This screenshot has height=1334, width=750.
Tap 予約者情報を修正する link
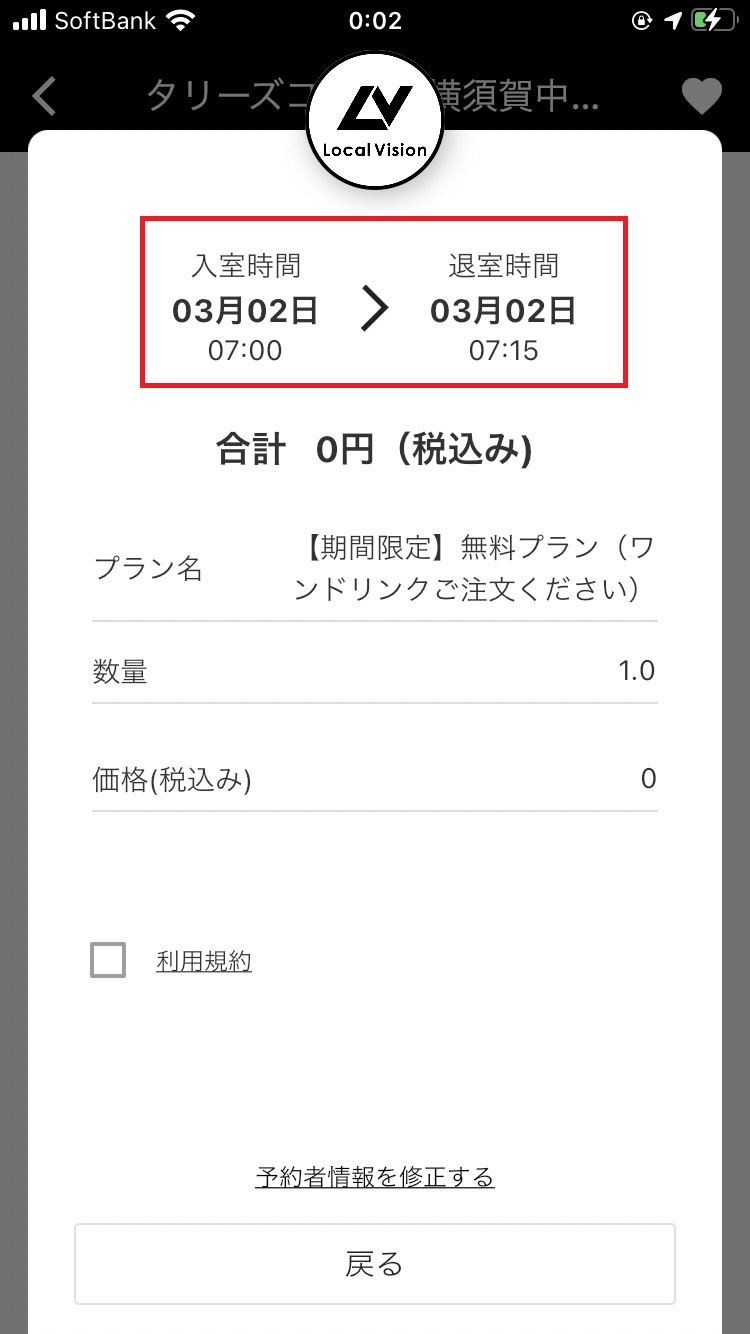click(x=375, y=1177)
